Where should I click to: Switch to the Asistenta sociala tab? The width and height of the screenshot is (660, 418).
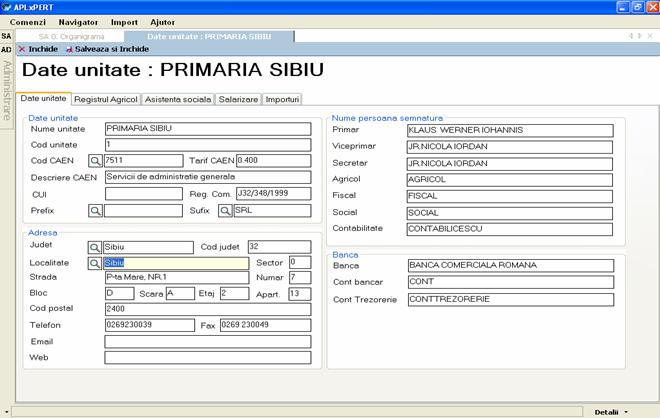(x=178, y=99)
